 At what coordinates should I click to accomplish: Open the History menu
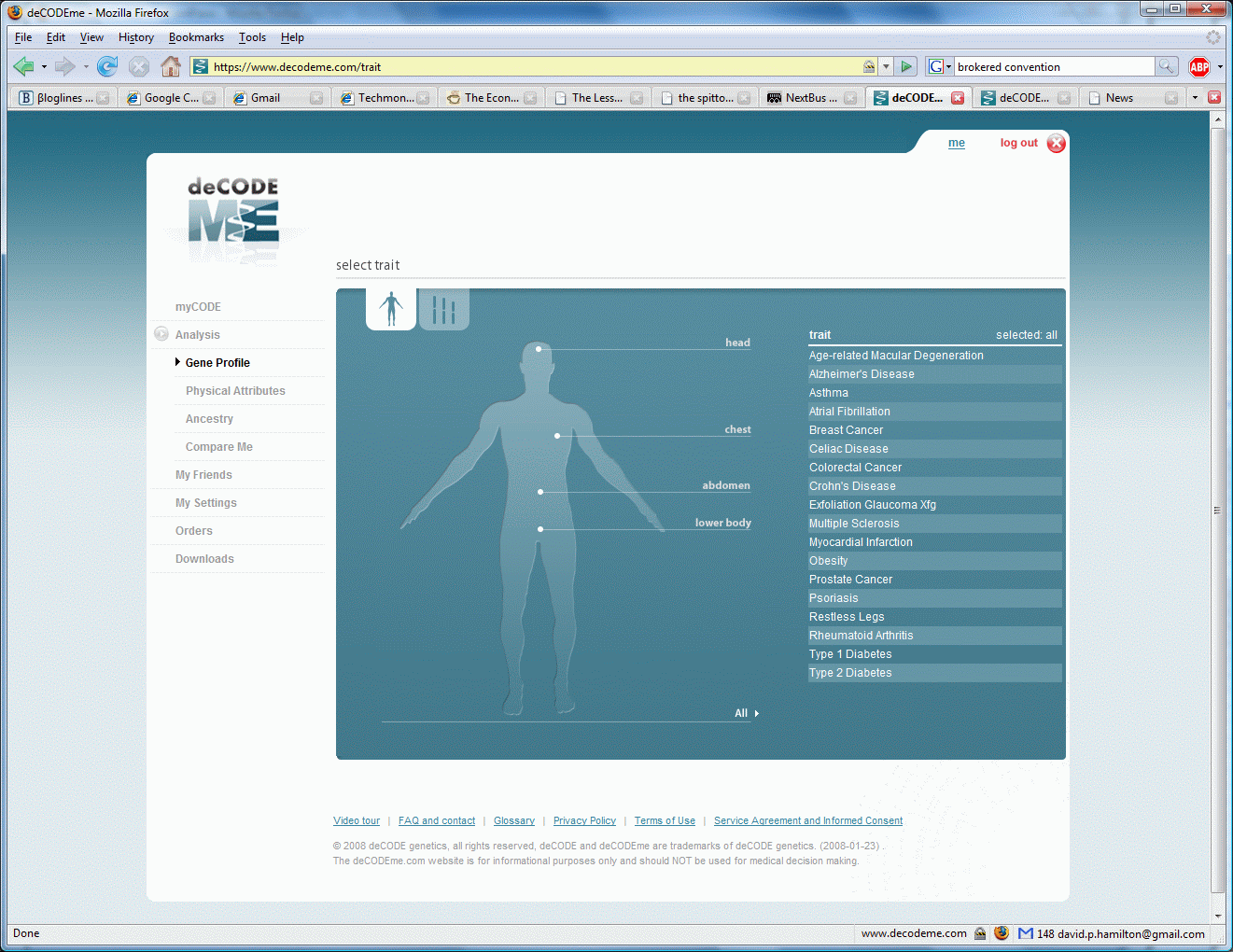click(136, 37)
